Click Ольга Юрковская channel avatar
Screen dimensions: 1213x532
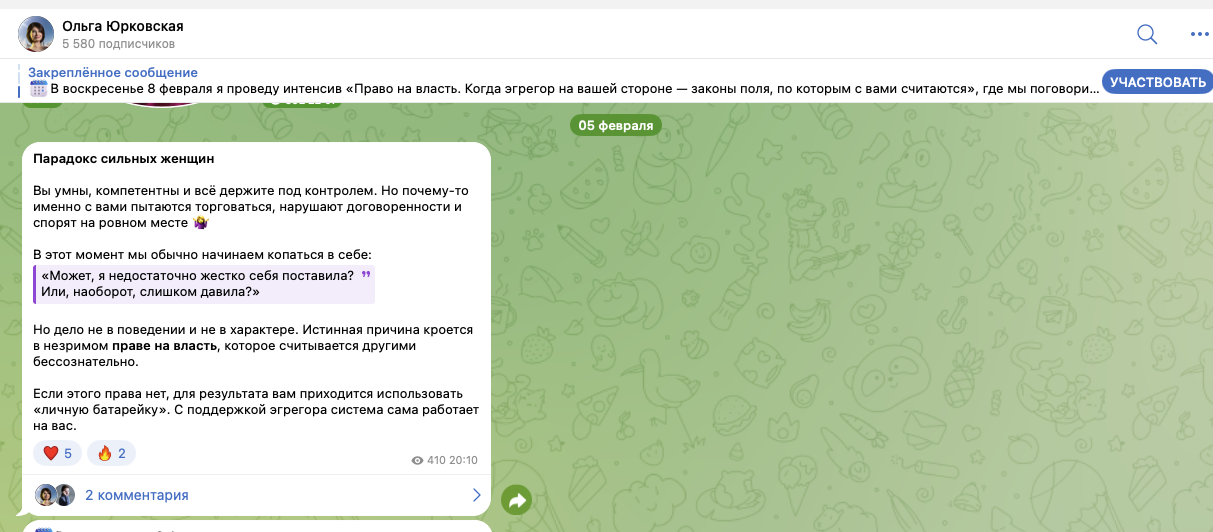click(36, 34)
